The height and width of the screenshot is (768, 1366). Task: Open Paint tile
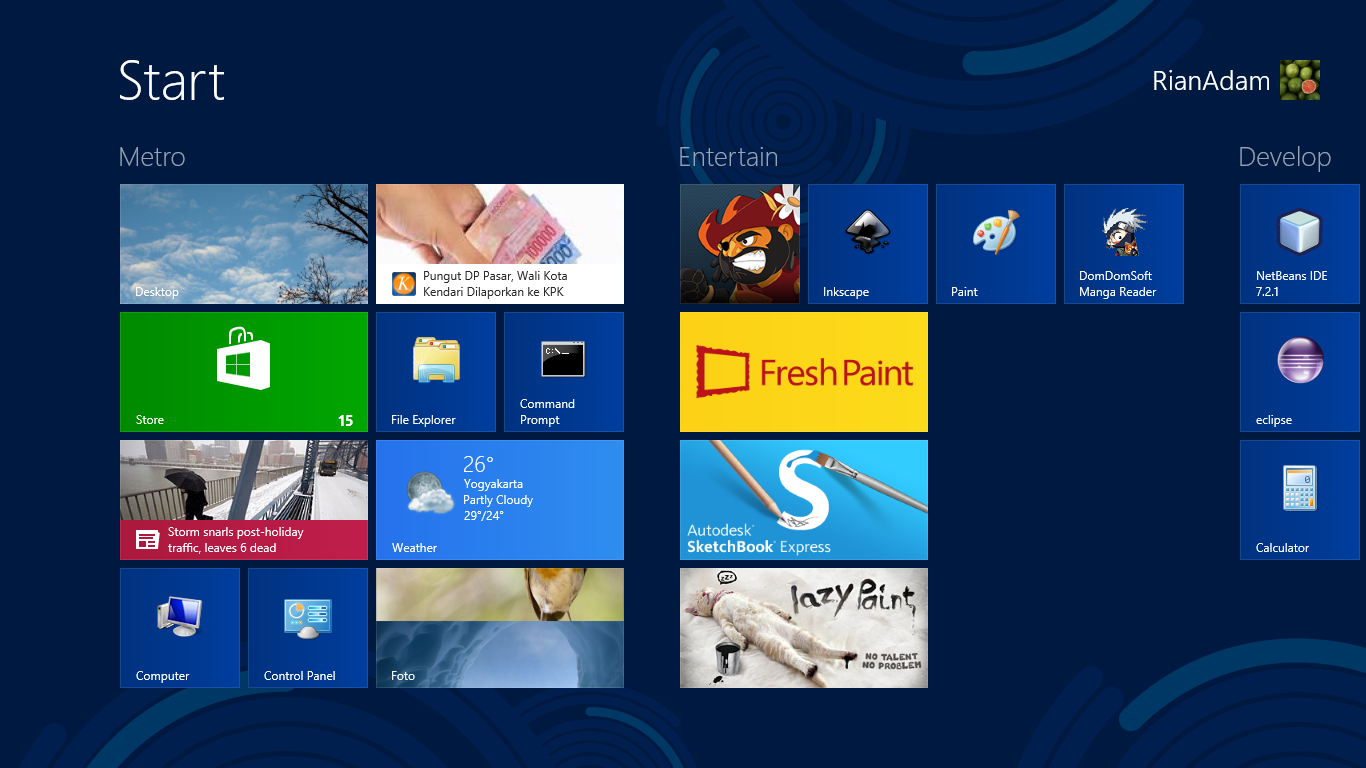[996, 244]
